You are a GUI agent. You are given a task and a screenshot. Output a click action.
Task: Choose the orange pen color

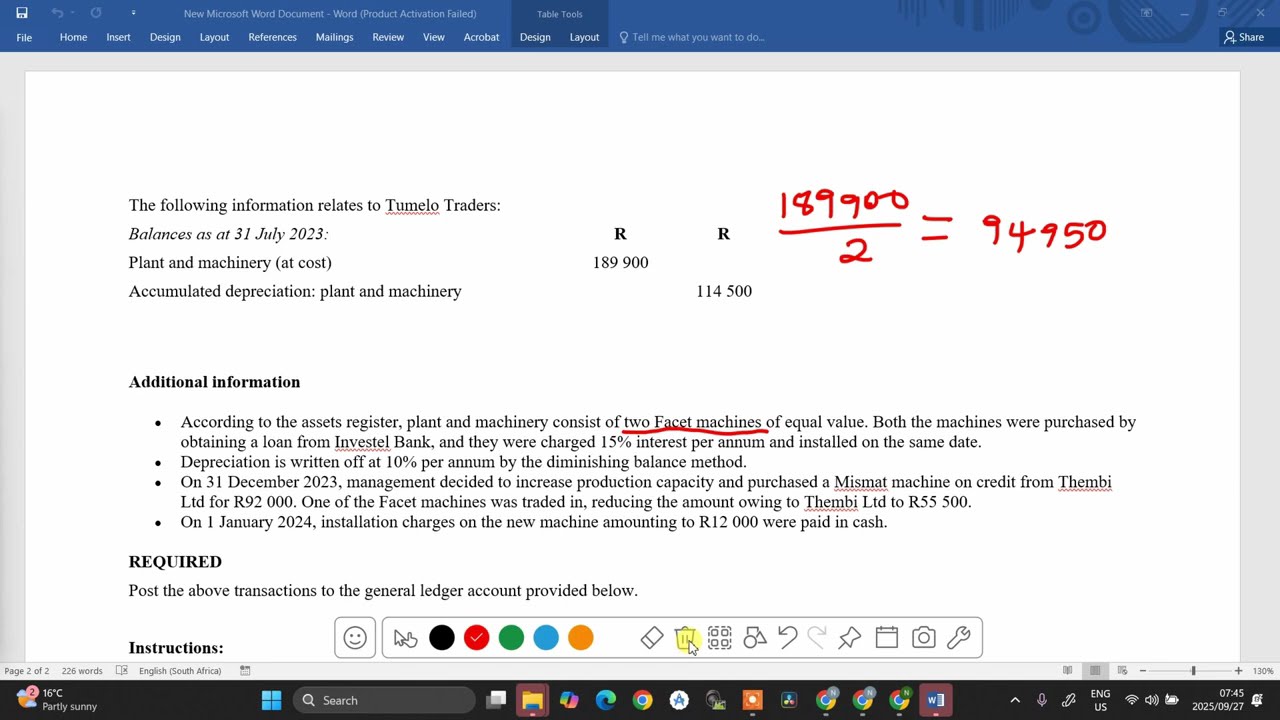point(581,638)
